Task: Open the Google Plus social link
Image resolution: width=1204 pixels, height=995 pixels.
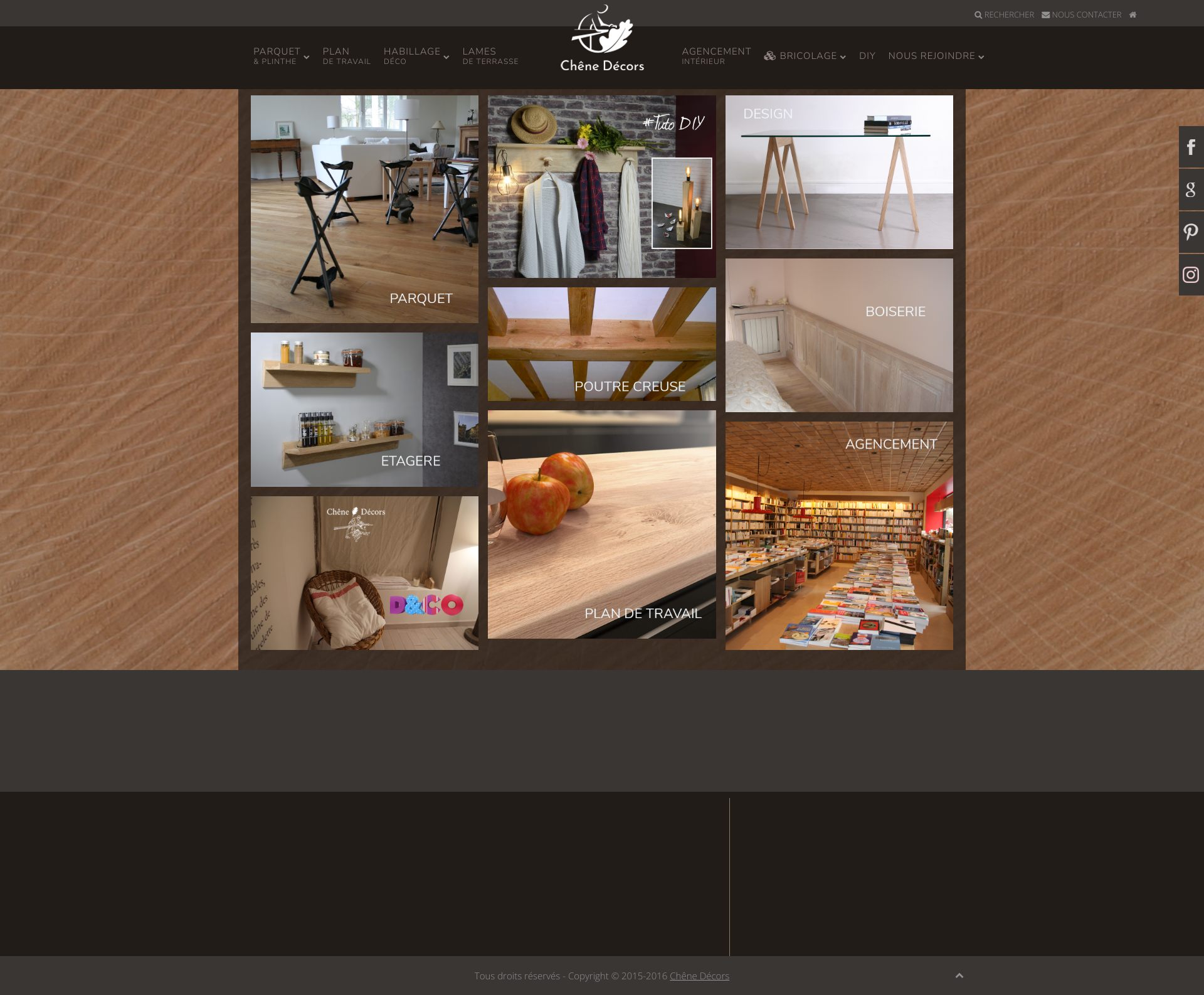Action: coord(1191,189)
